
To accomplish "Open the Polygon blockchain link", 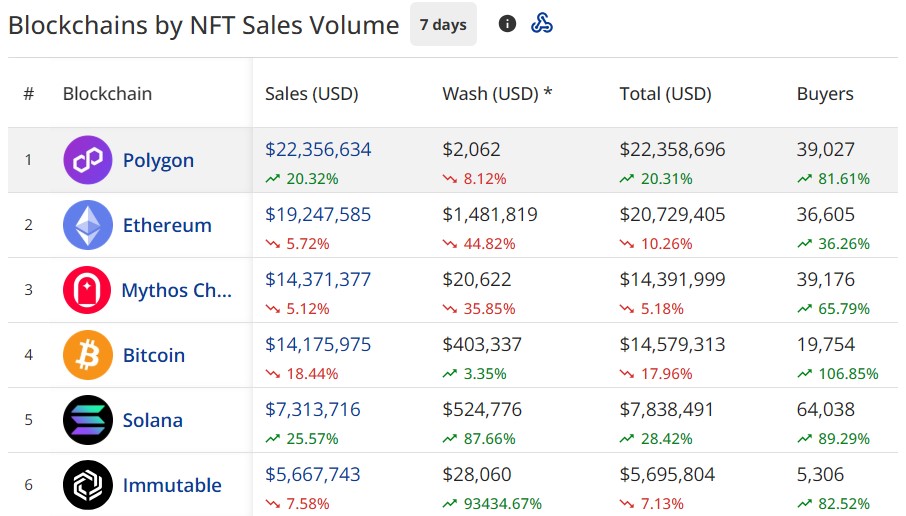I will 158,160.
